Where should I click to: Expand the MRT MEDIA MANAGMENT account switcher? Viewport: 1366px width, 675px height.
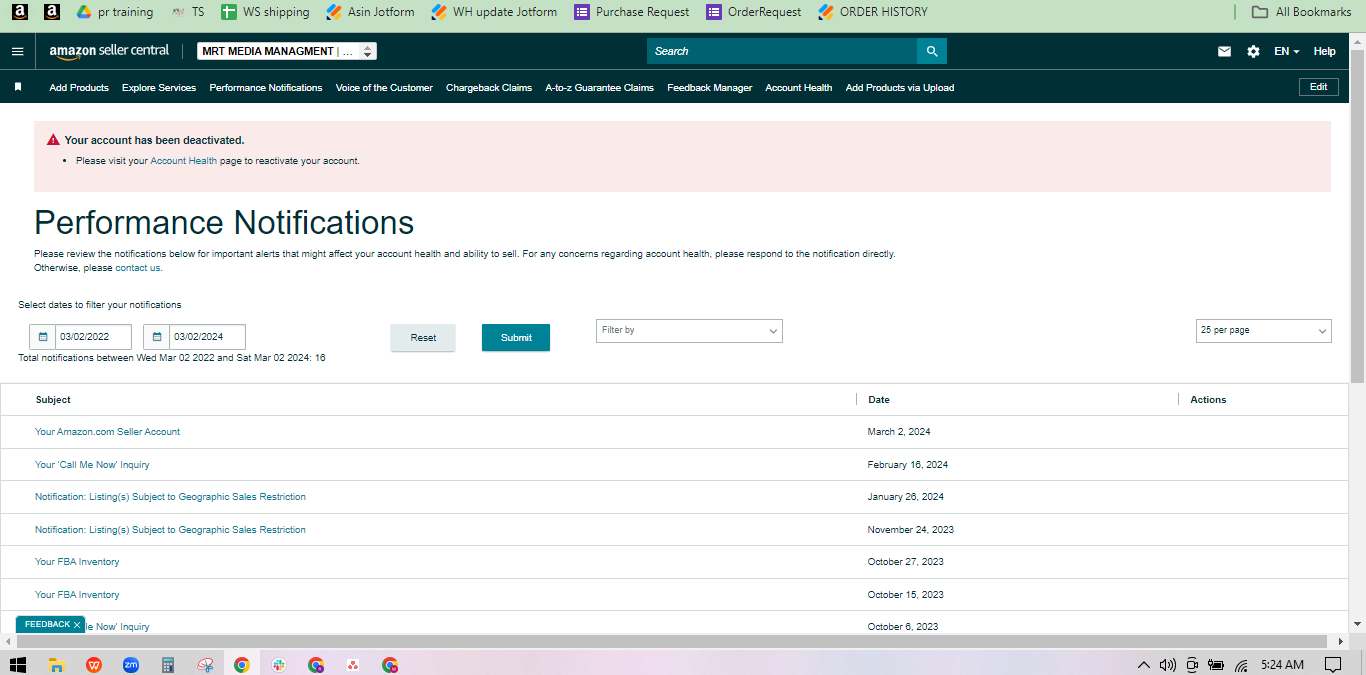[287, 51]
